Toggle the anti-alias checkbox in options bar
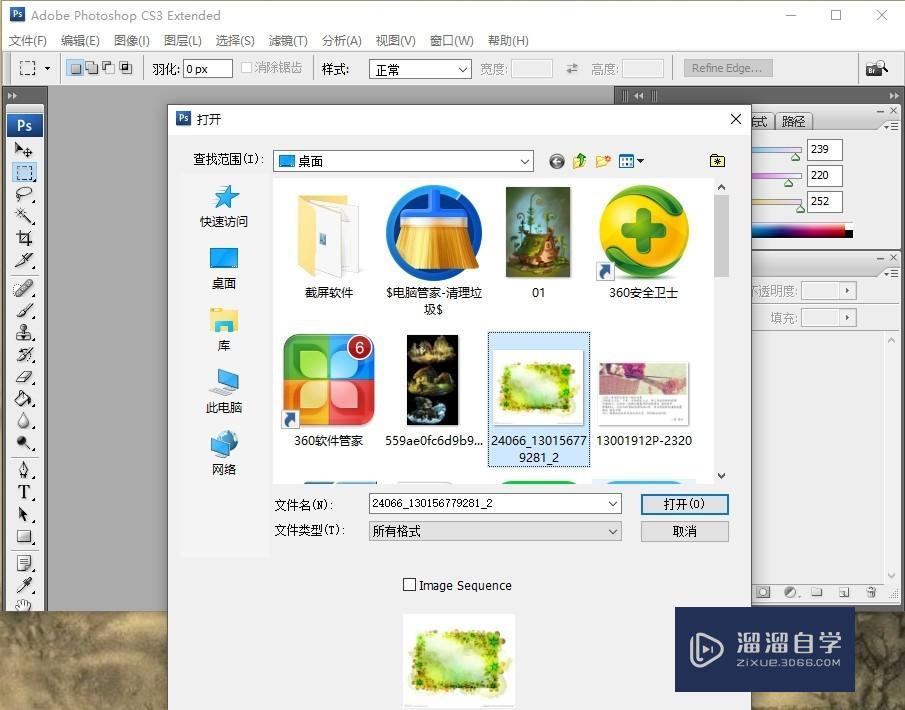Viewport: 905px width, 710px height. tap(246, 68)
